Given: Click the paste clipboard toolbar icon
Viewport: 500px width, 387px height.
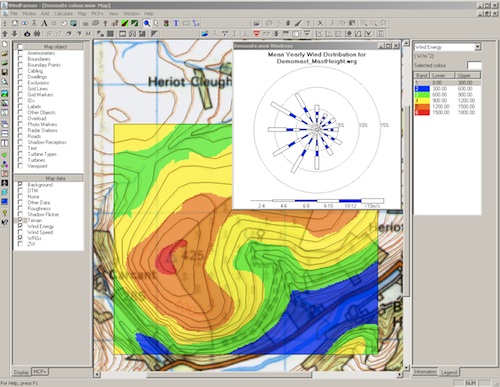Looking at the screenshot, I should [x=352, y=23].
